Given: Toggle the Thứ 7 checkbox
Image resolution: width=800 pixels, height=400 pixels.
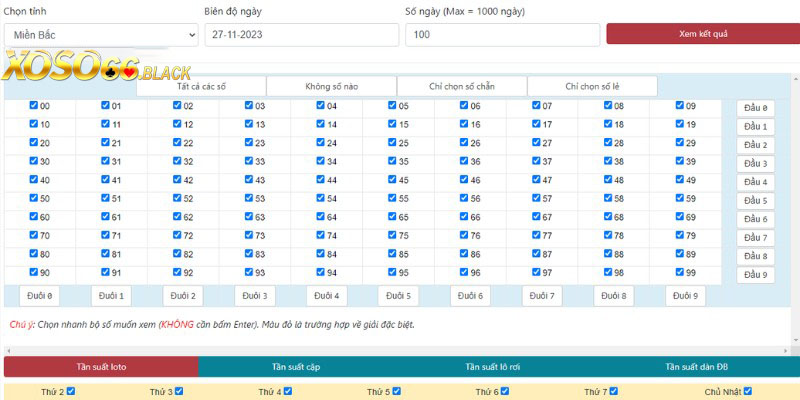Looking at the screenshot, I should coord(613,391).
